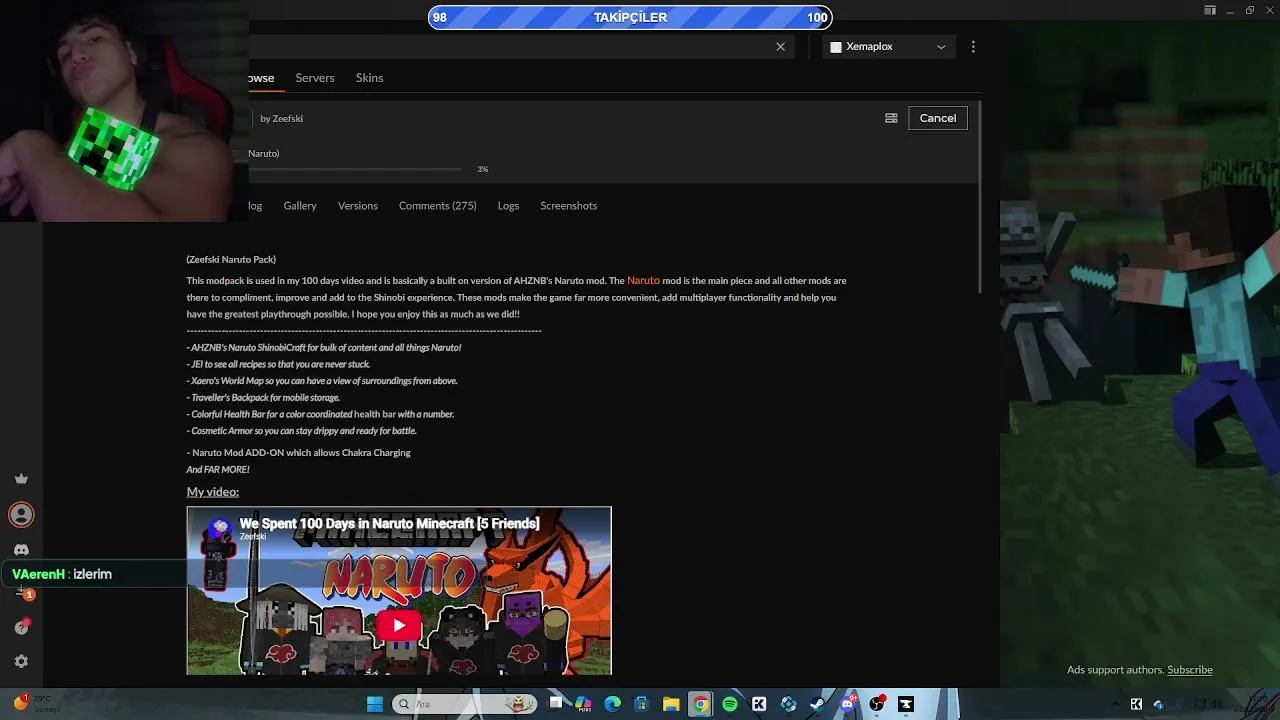Click the Subscribe link in ad panel
Image resolution: width=1280 pixels, height=720 pixels.
tap(1190, 670)
